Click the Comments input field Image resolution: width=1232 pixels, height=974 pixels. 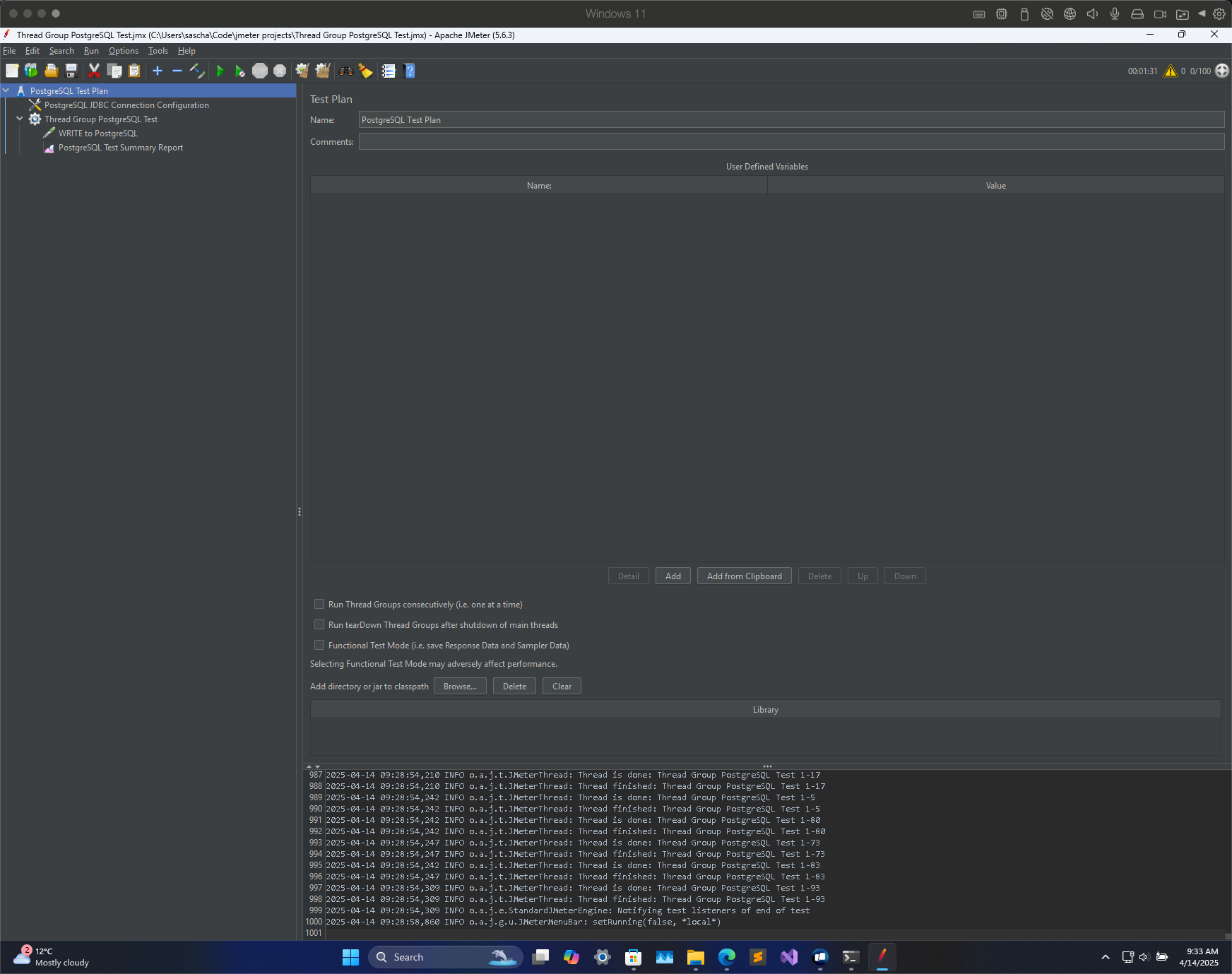(x=791, y=141)
